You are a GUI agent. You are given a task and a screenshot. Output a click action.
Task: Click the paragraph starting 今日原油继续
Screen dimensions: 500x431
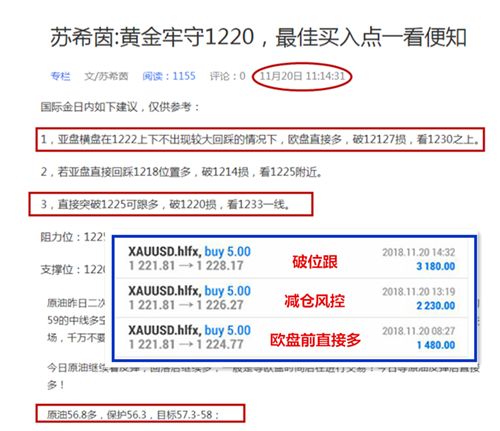click(263, 376)
